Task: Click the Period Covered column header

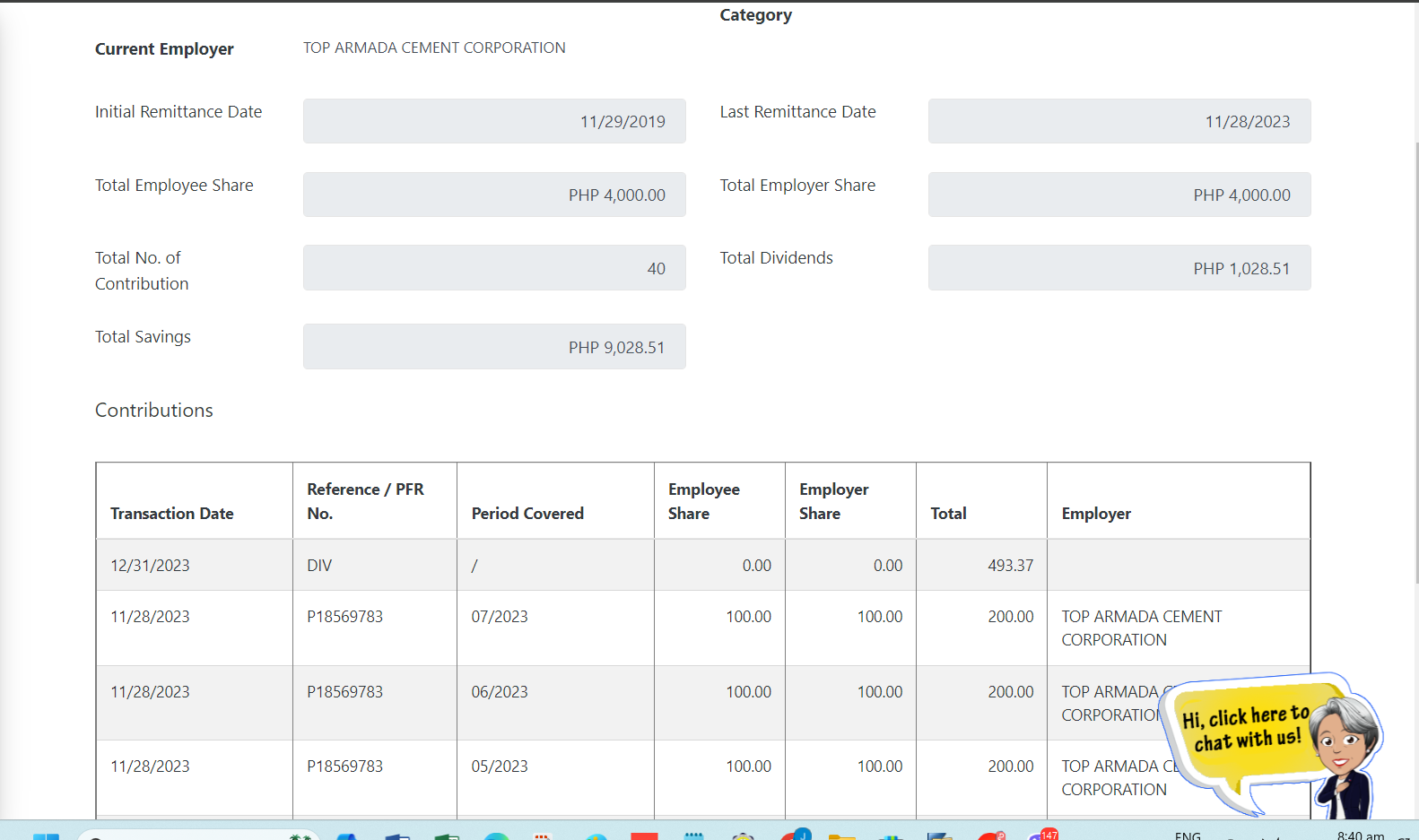Action: click(527, 514)
